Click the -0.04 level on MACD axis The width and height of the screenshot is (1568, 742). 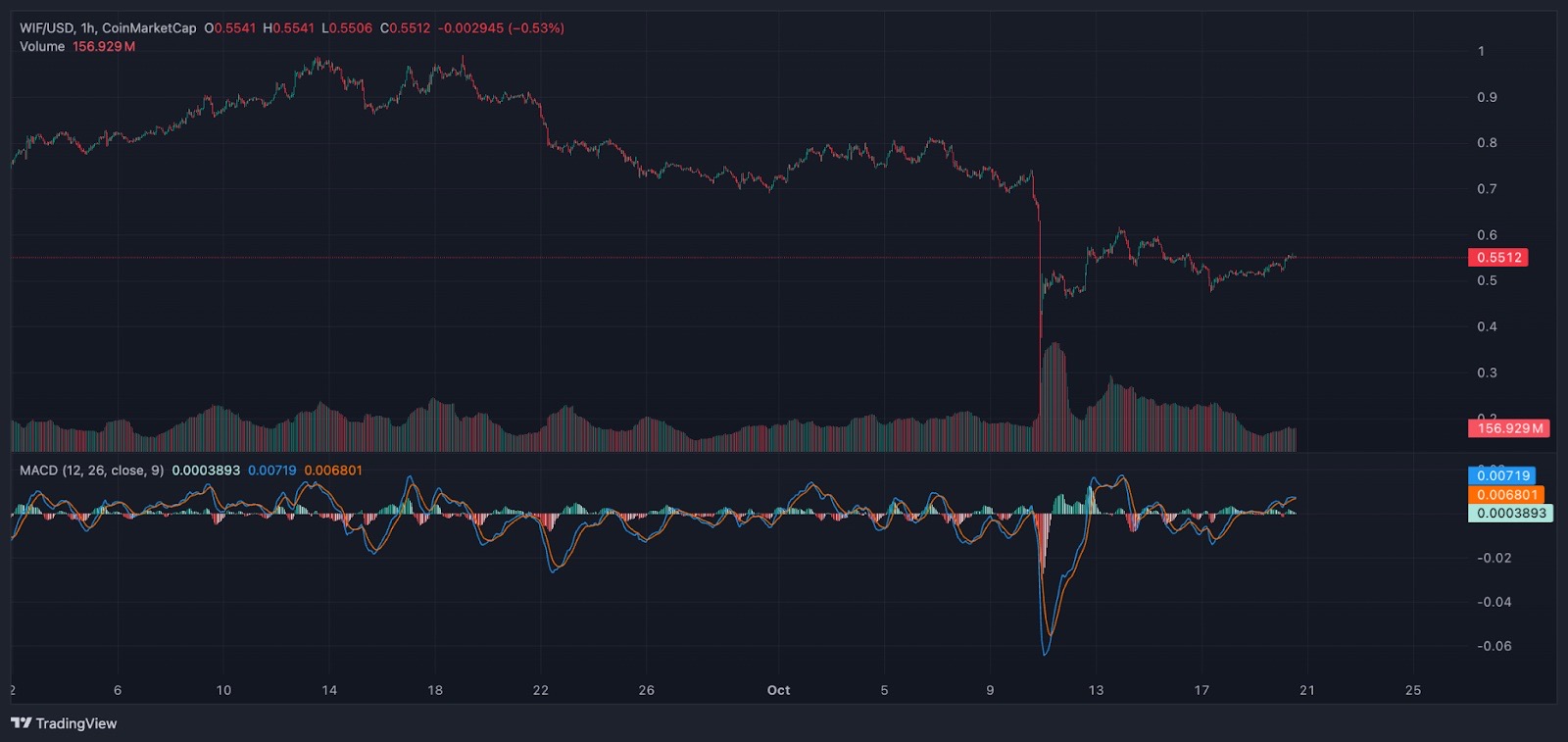click(x=1494, y=603)
